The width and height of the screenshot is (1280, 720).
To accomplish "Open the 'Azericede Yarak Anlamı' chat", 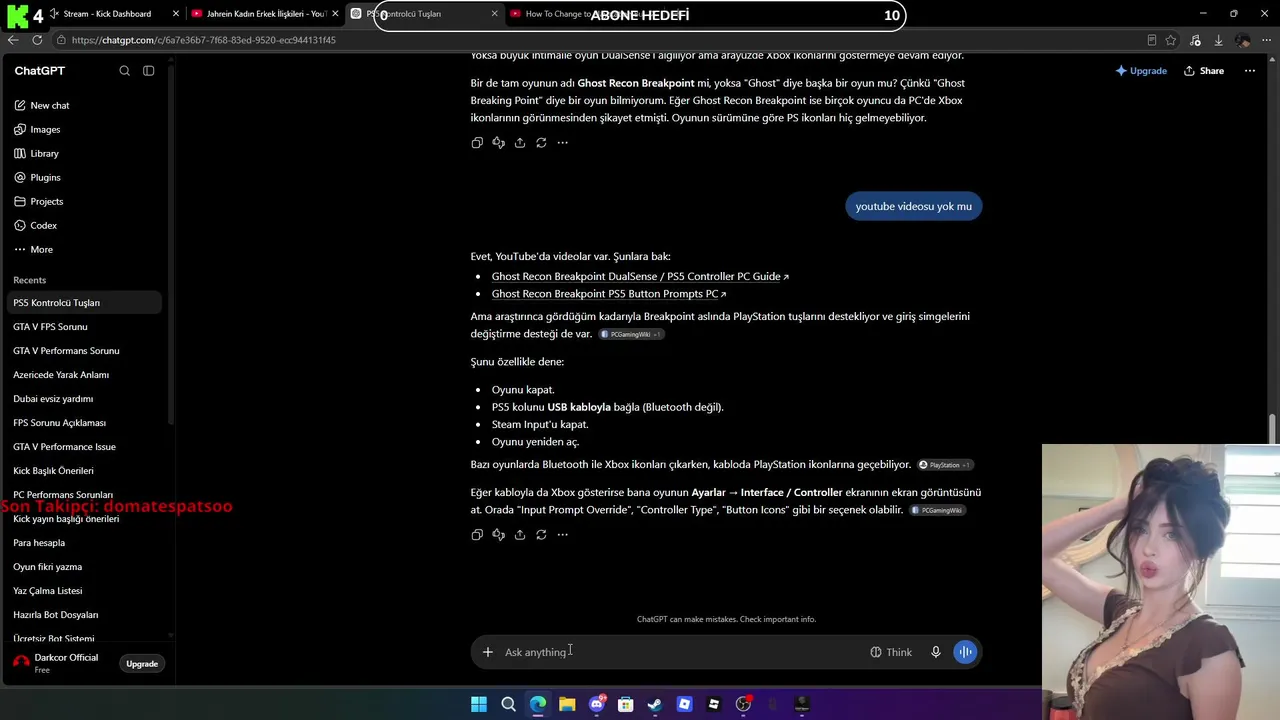I will pos(84,375).
